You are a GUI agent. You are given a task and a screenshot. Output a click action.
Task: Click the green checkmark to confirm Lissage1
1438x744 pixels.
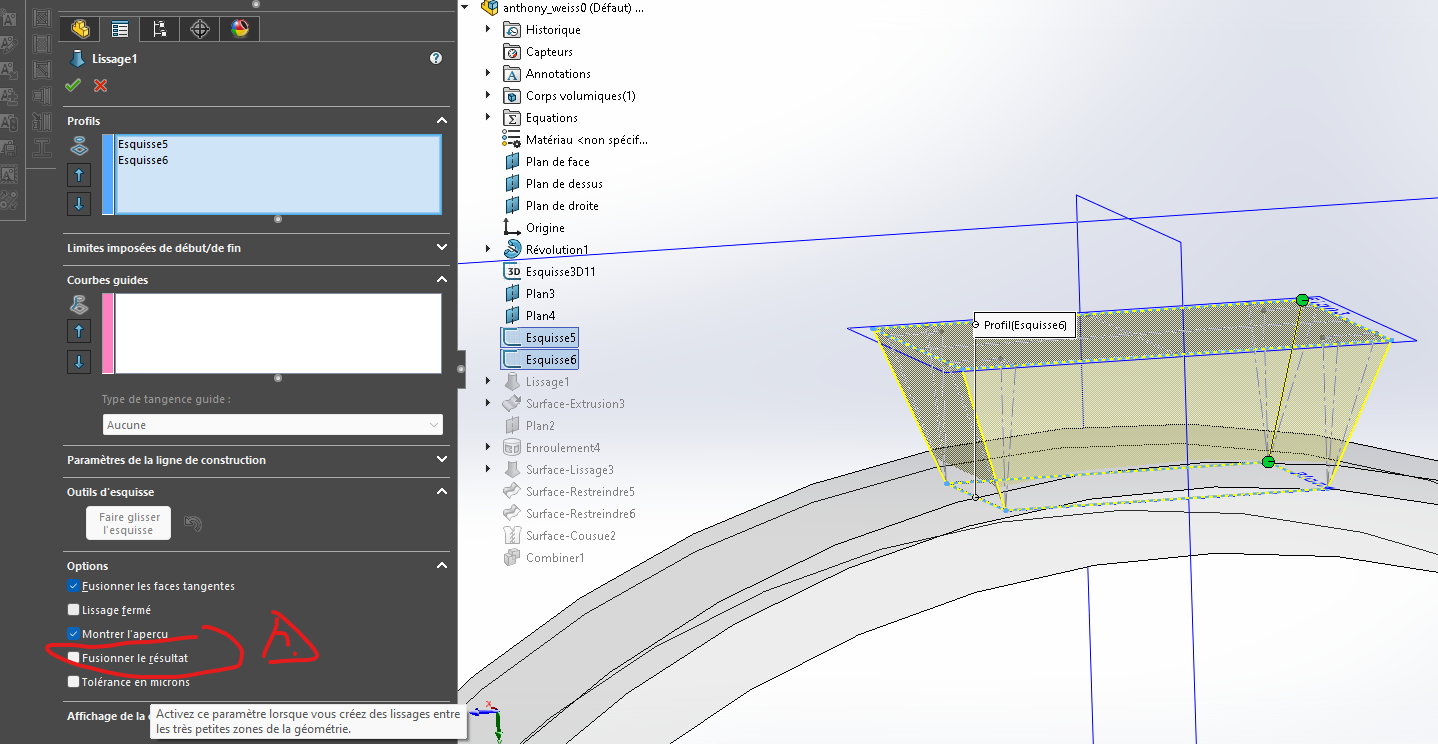pyautogui.click(x=73, y=86)
